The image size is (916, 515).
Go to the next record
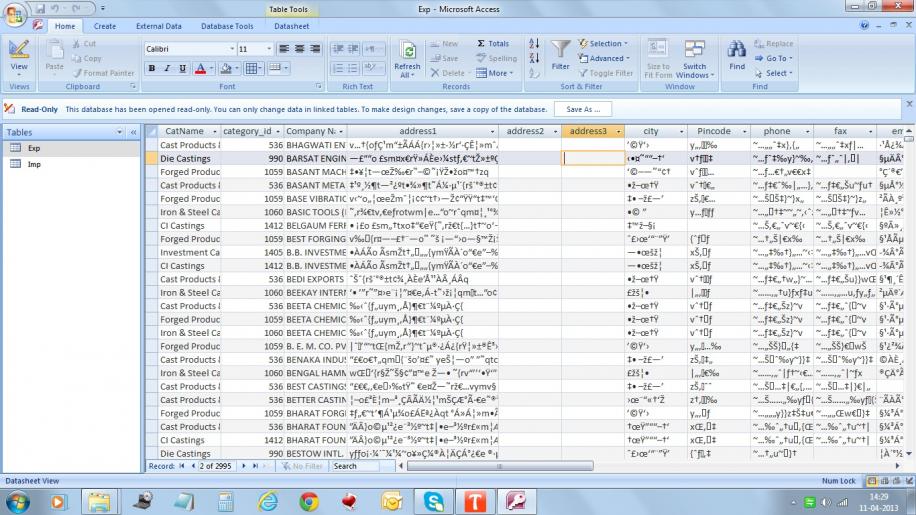pos(244,466)
